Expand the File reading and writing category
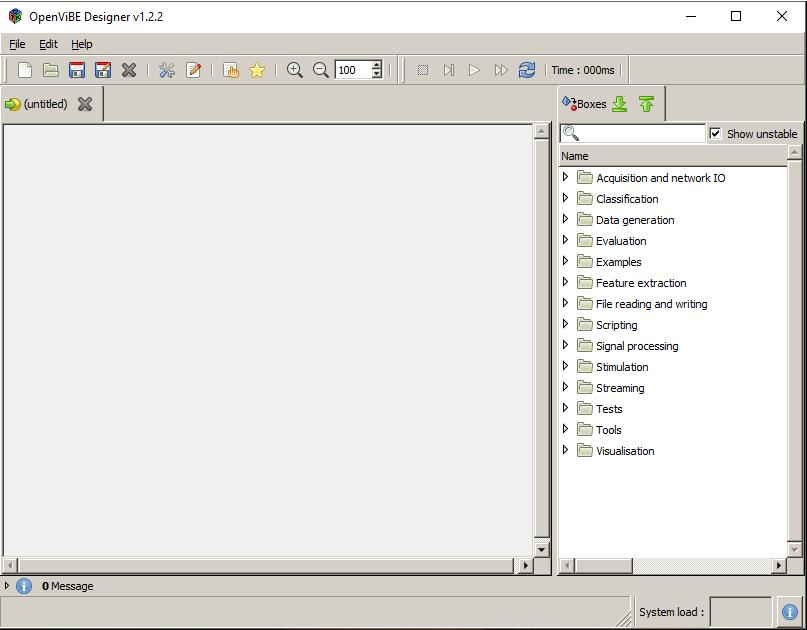Screen dimensions: 807x630 pos(565,303)
